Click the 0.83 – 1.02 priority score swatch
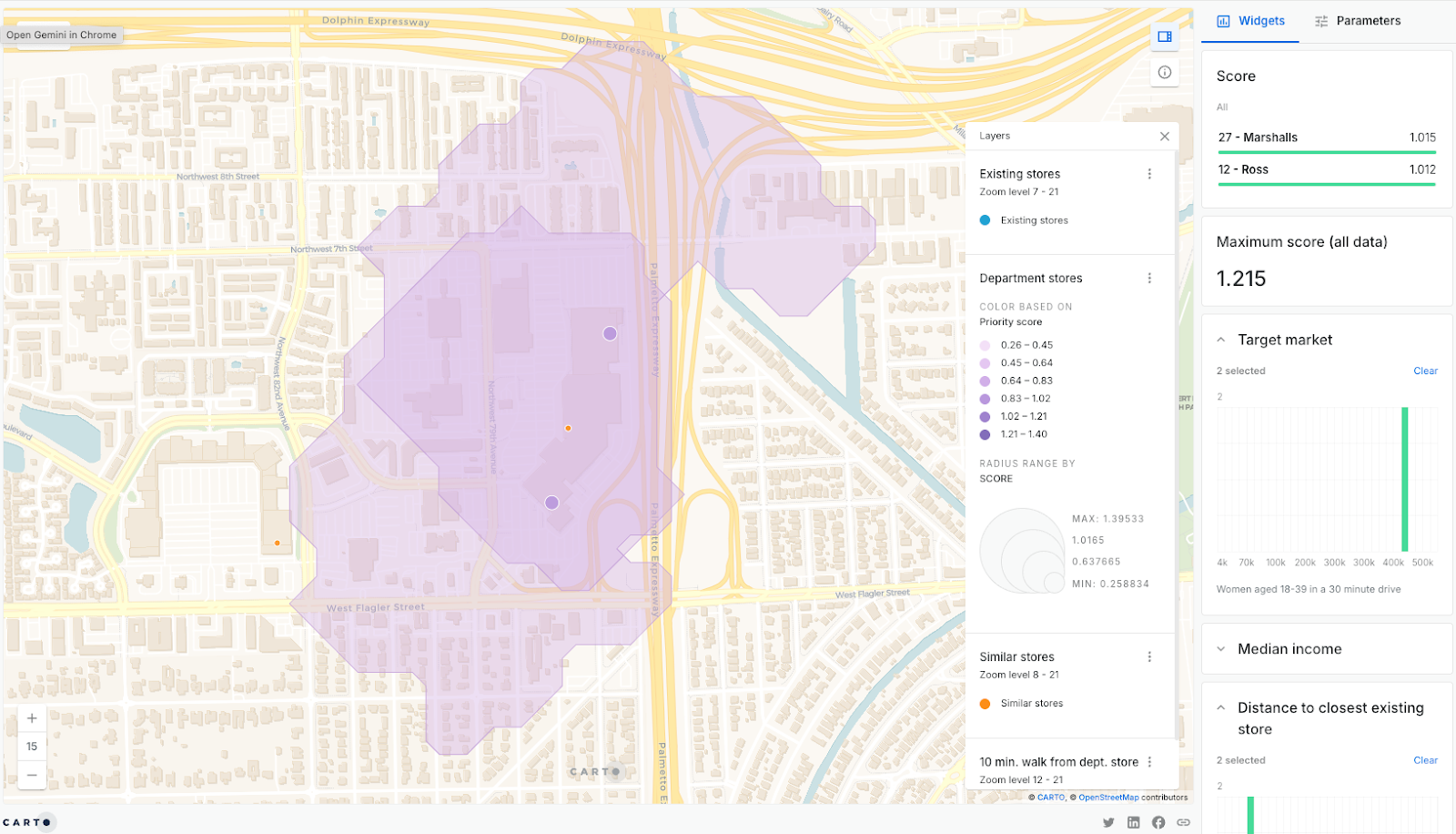The image size is (1456, 834). pyautogui.click(x=985, y=399)
